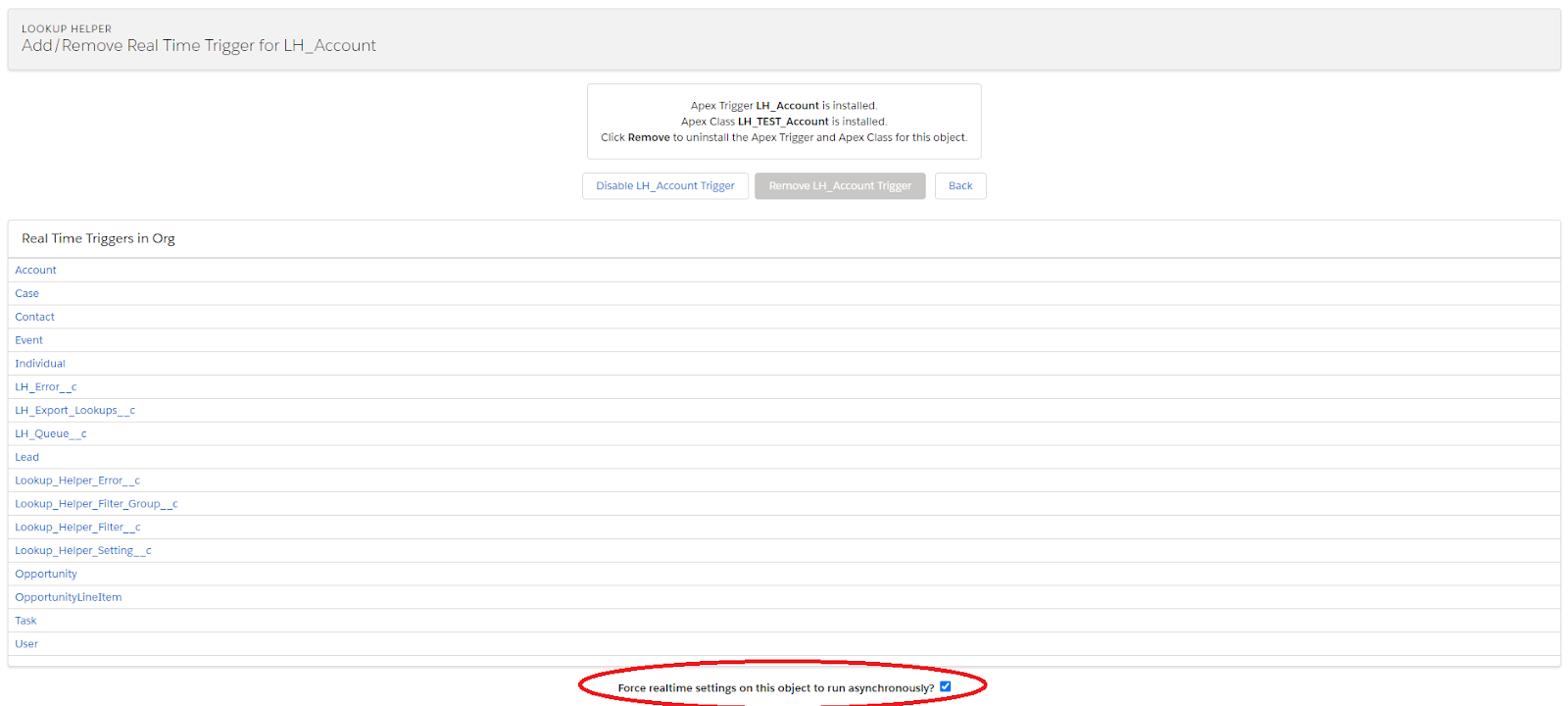
Task: Toggle force realtime settings asynchronously checkbox
Action: click(946, 686)
